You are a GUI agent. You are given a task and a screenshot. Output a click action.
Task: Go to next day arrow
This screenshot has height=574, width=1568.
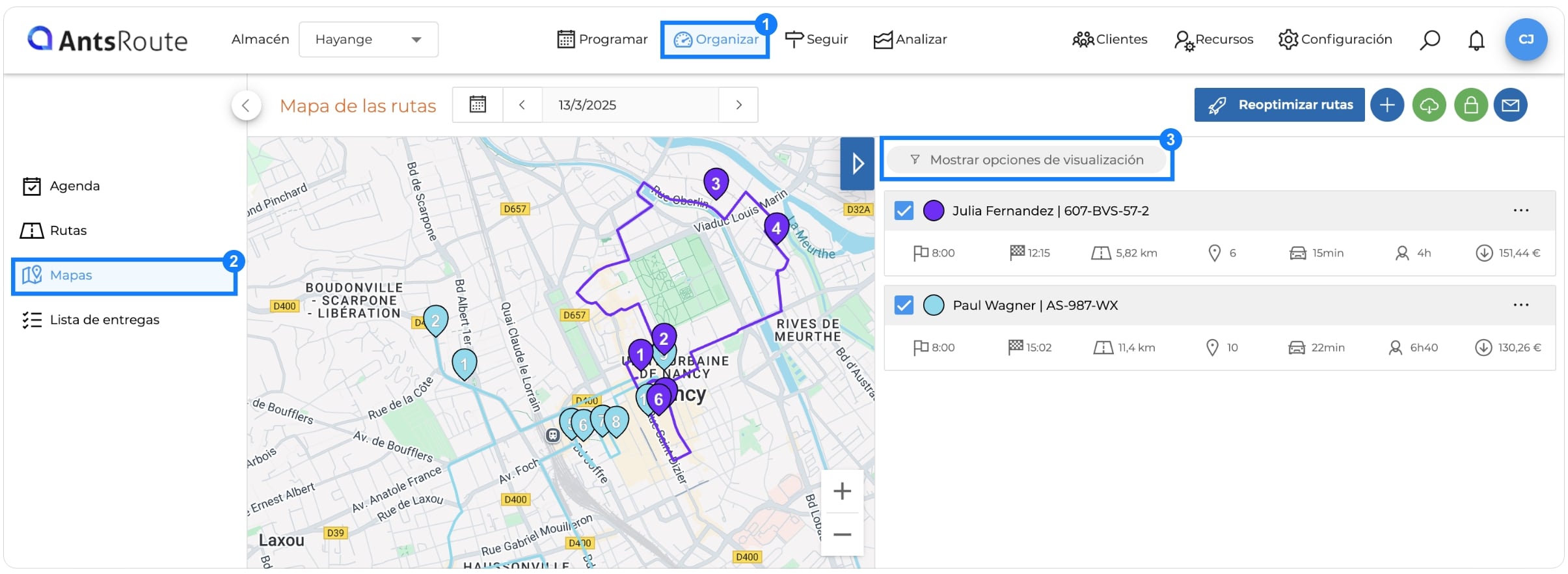click(738, 105)
